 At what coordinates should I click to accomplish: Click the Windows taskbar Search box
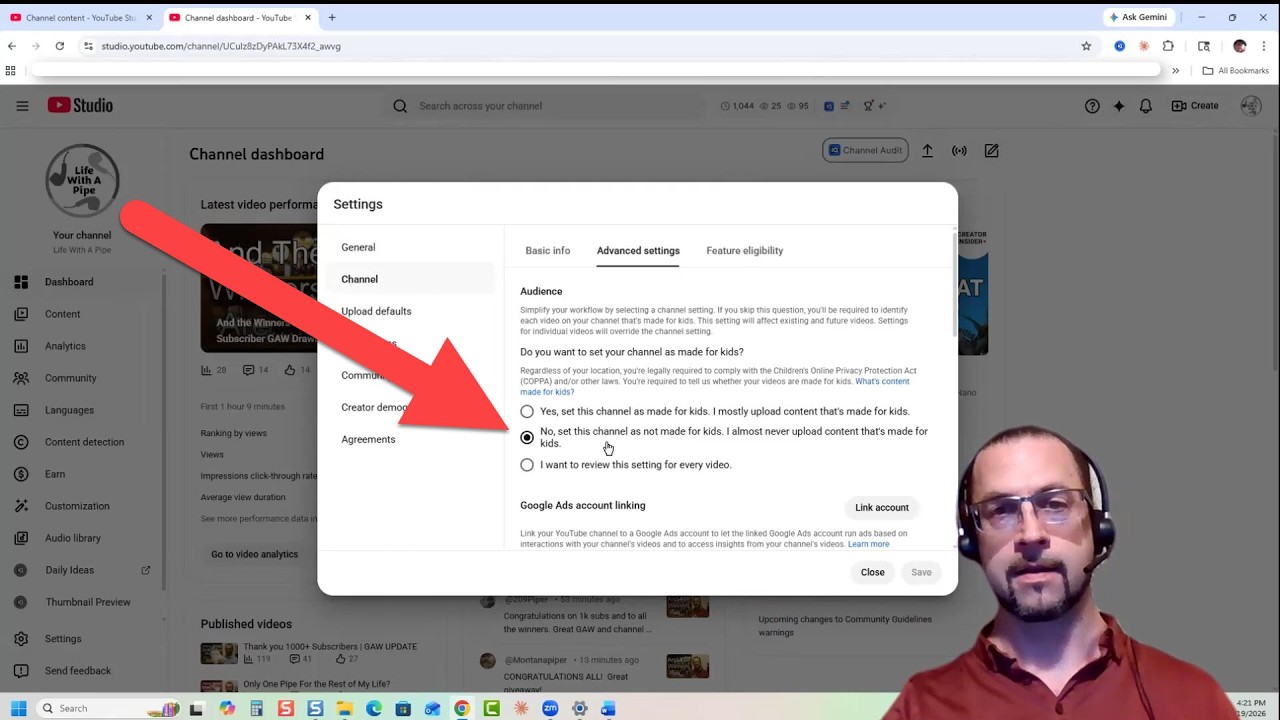click(x=110, y=708)
